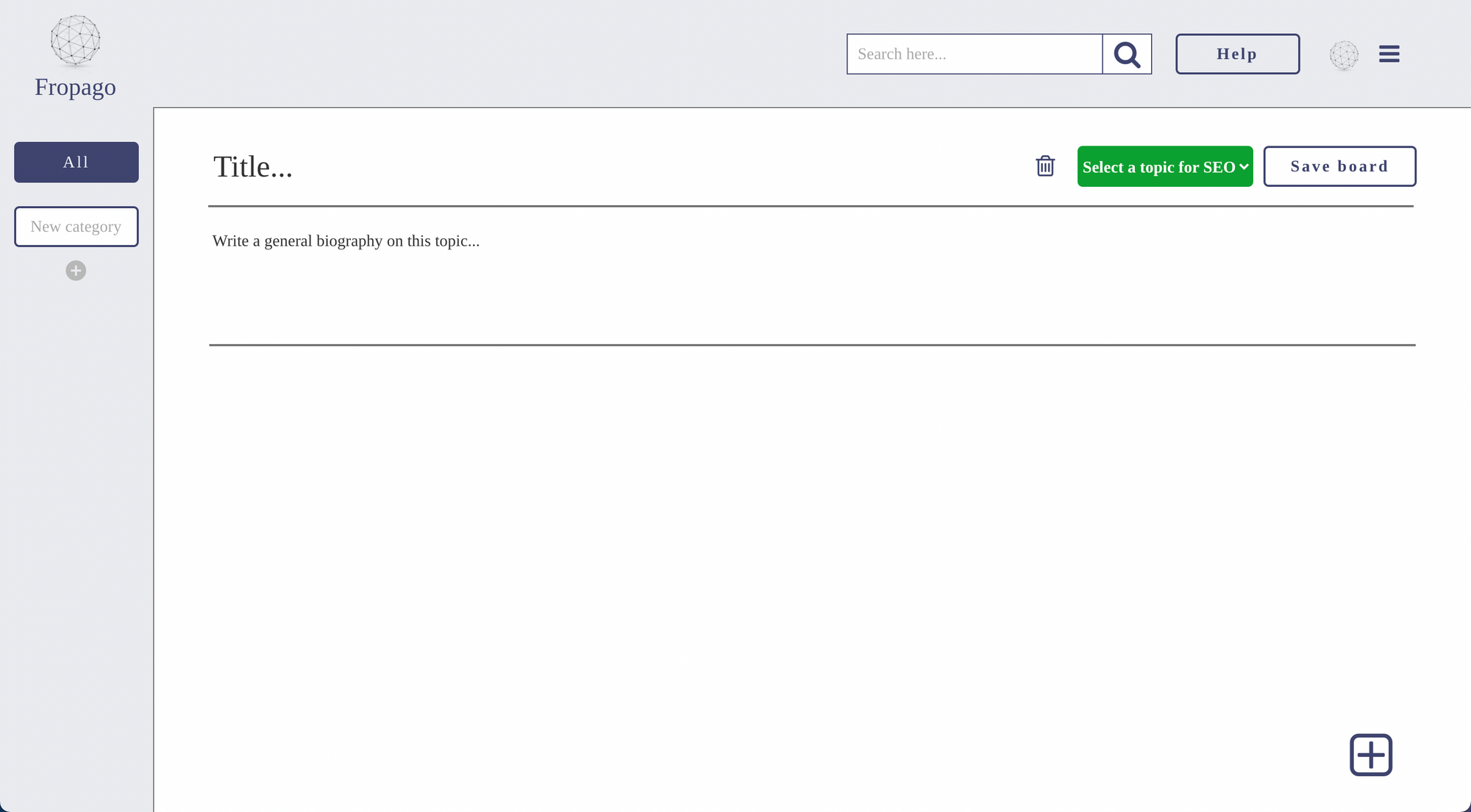Click into the Search here field
The image size is (1471, 812).
click(x=975, y=54)
